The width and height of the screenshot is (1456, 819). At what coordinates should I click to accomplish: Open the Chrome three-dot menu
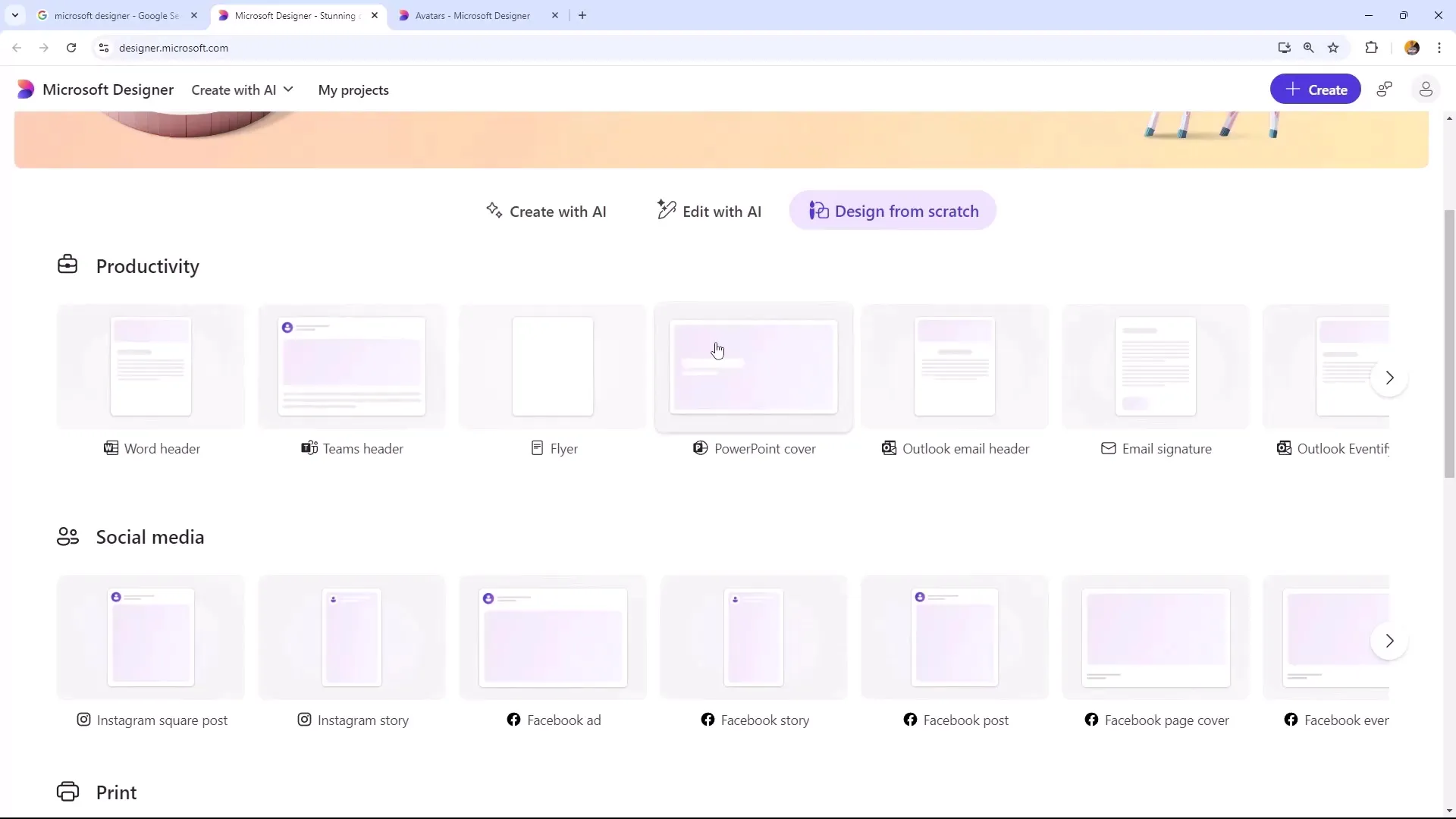[1439, 48]
